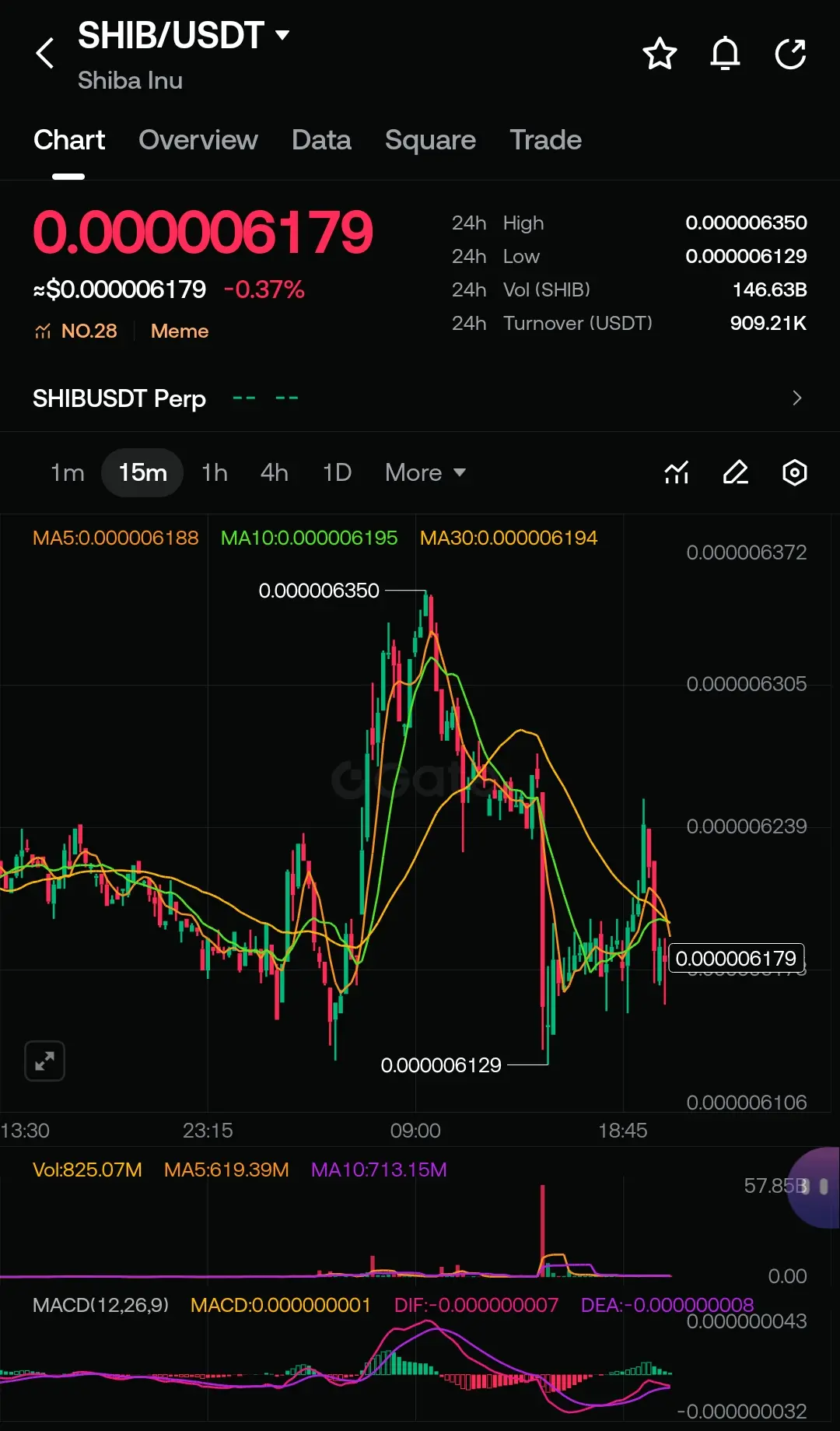Viewport: 840px width, 1431px height.
Task: Switch to the Data tab
Action: pos(321,140)
